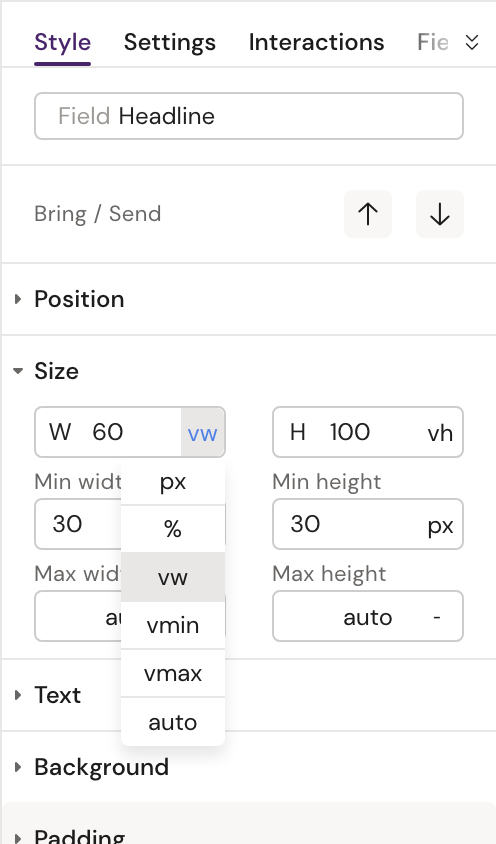The height and width of the screenshot is (844, 496).
Task: Click the Bring forward up-arrow icon
Action: tap(368, 214)
